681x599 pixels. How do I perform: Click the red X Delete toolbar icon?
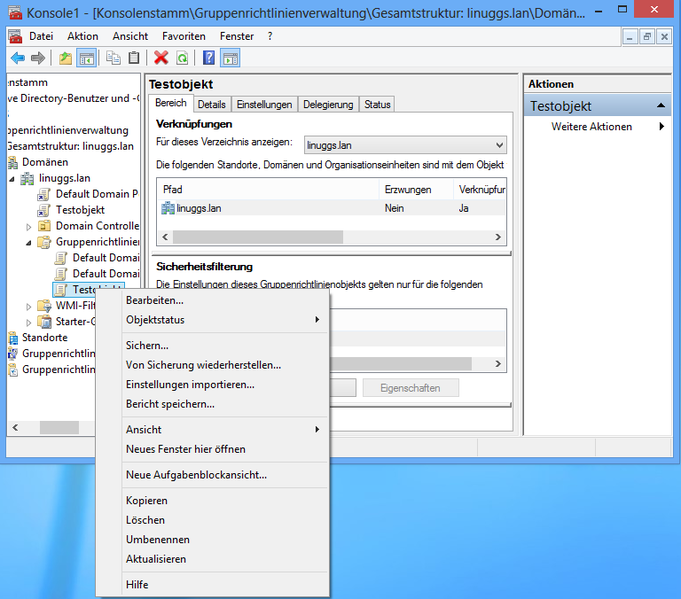tap(161, 58)
